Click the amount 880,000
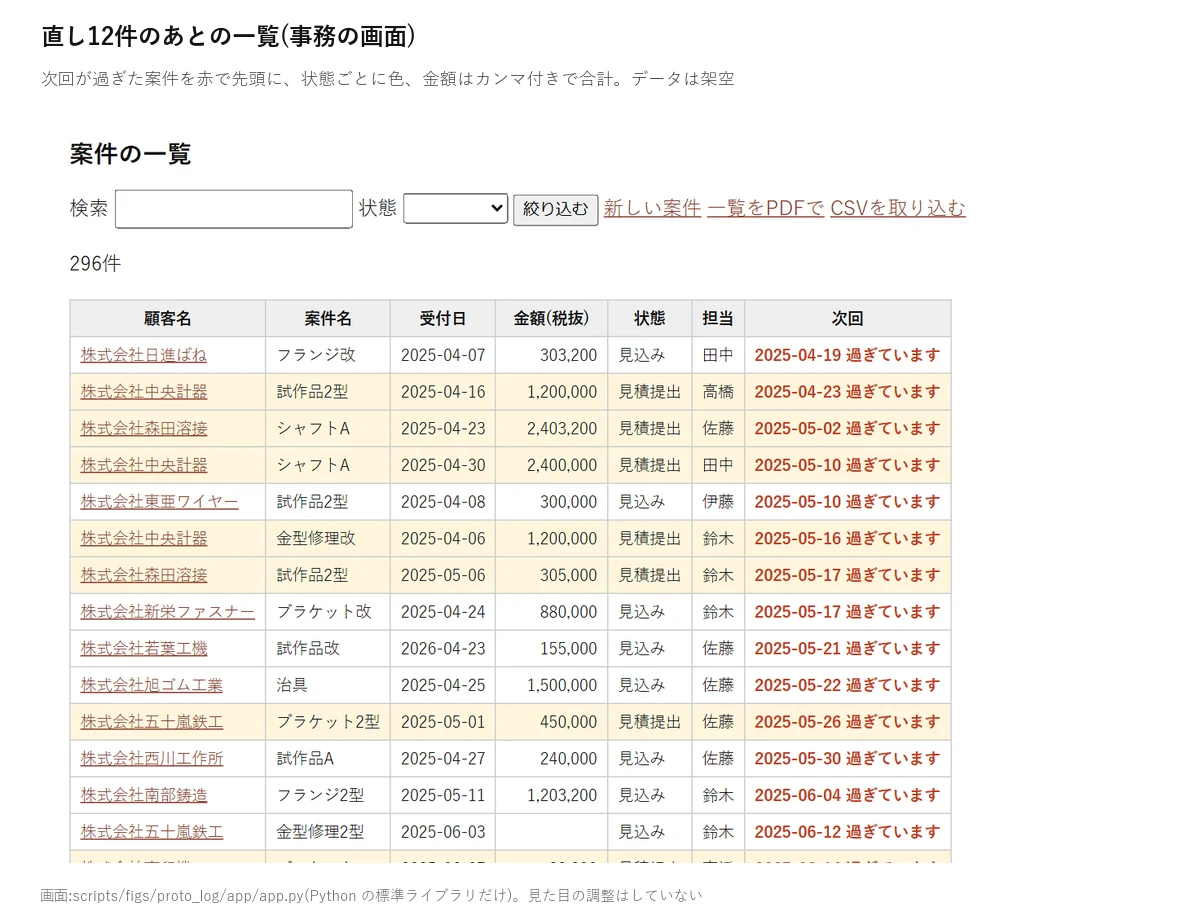1180x923 pixels. coord(568,611)
